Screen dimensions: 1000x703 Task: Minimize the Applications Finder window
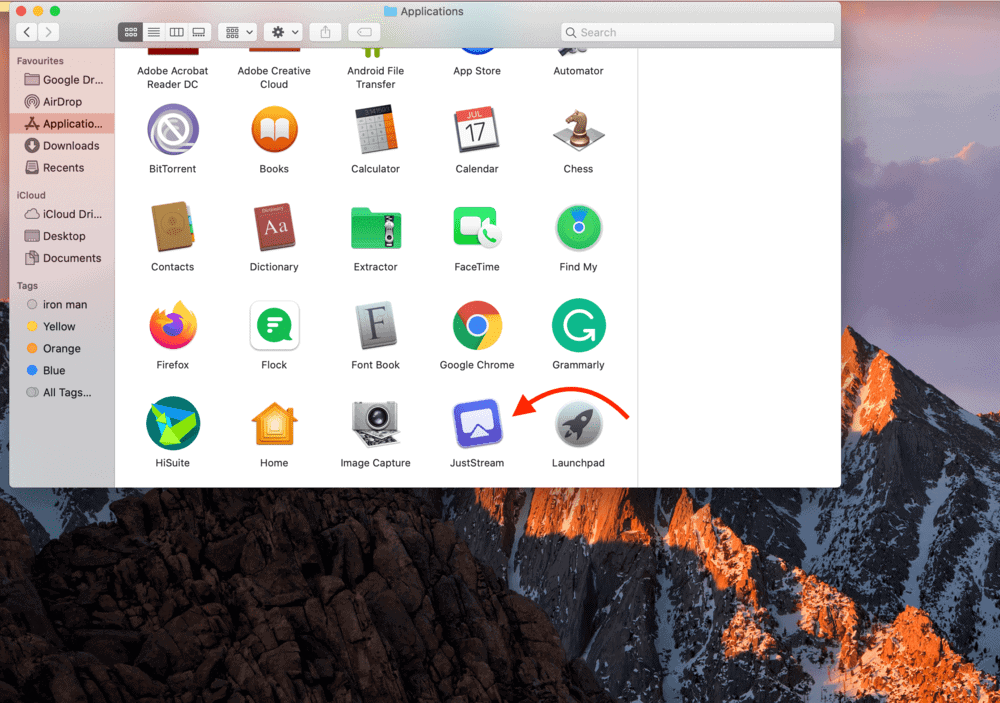[x=38, y=11]
